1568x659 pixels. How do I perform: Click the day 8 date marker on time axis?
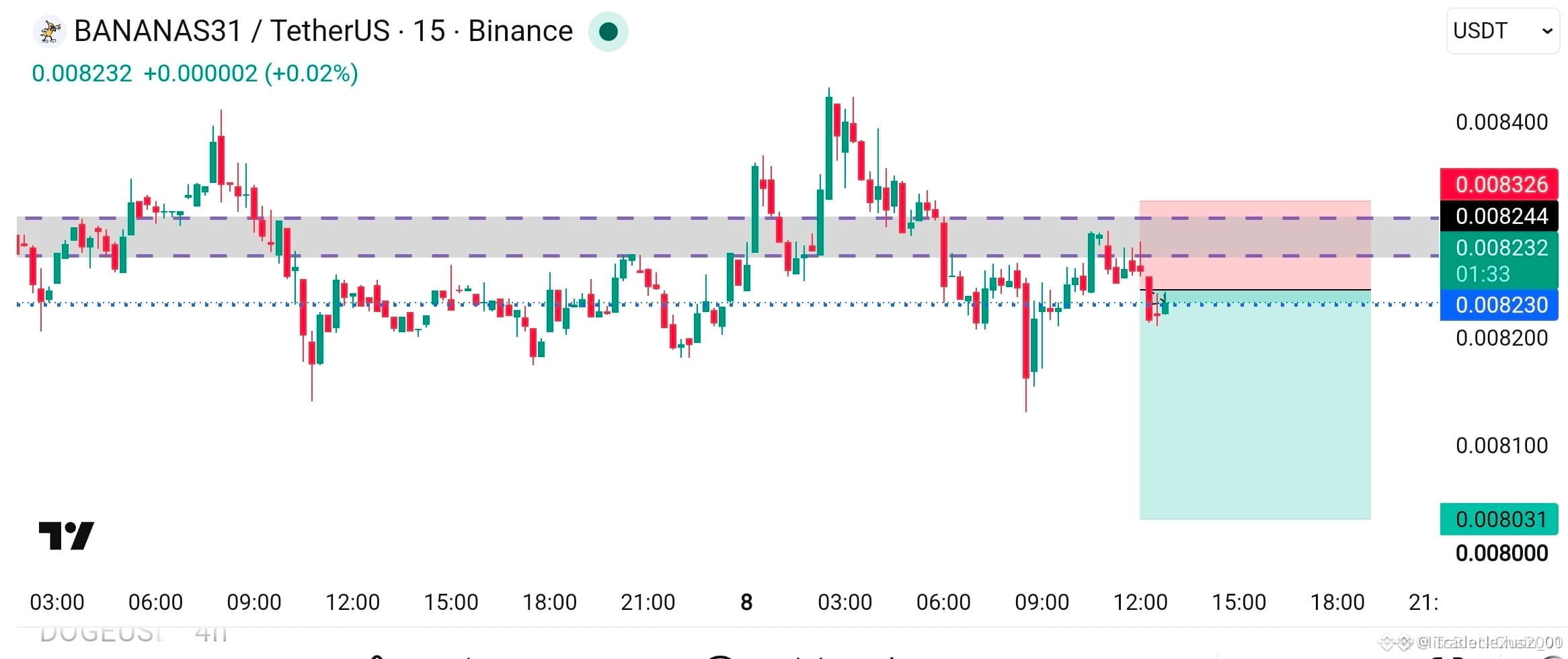point(746,602)
